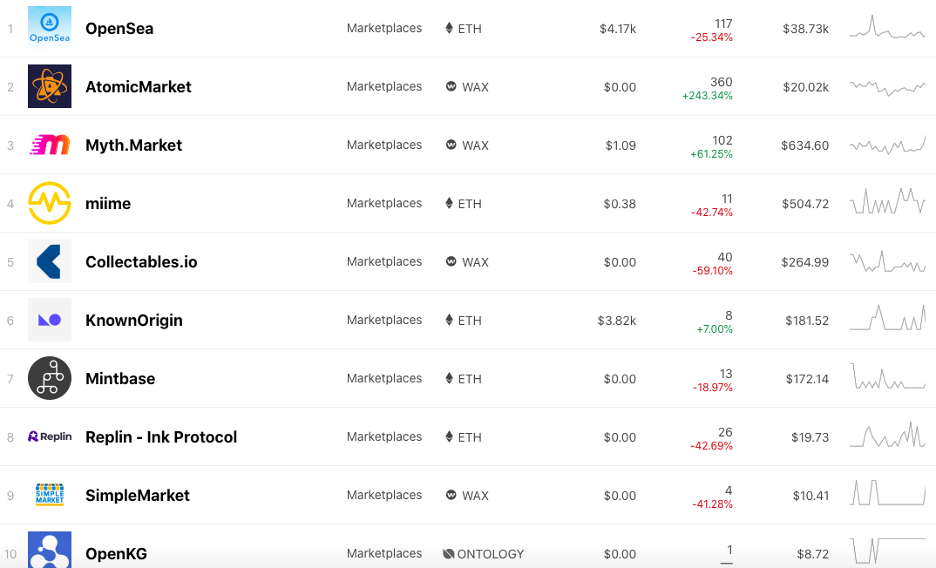This screenshot has height=568, width=936.
Task: Click the KnownOrigin logo icon
Action: [50, 320]
